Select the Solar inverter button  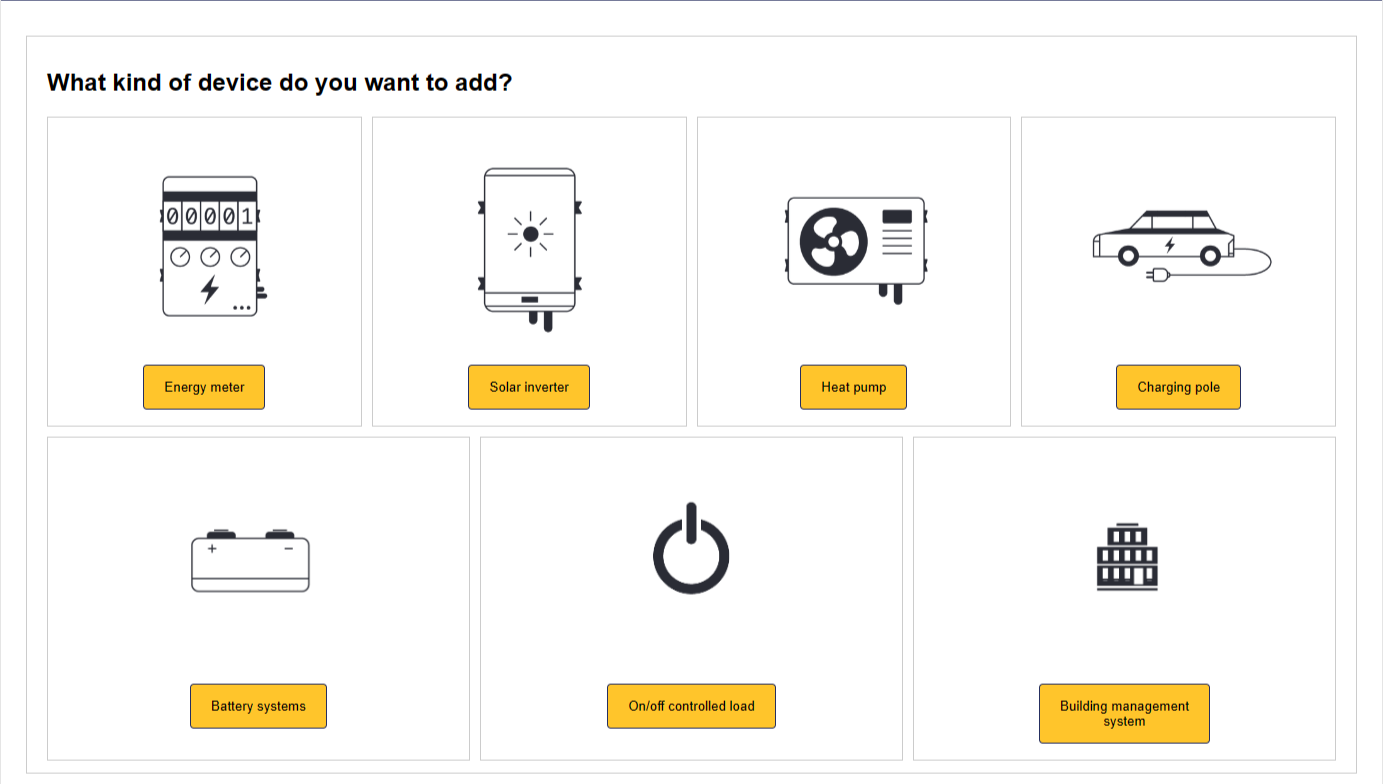[529, 387]
